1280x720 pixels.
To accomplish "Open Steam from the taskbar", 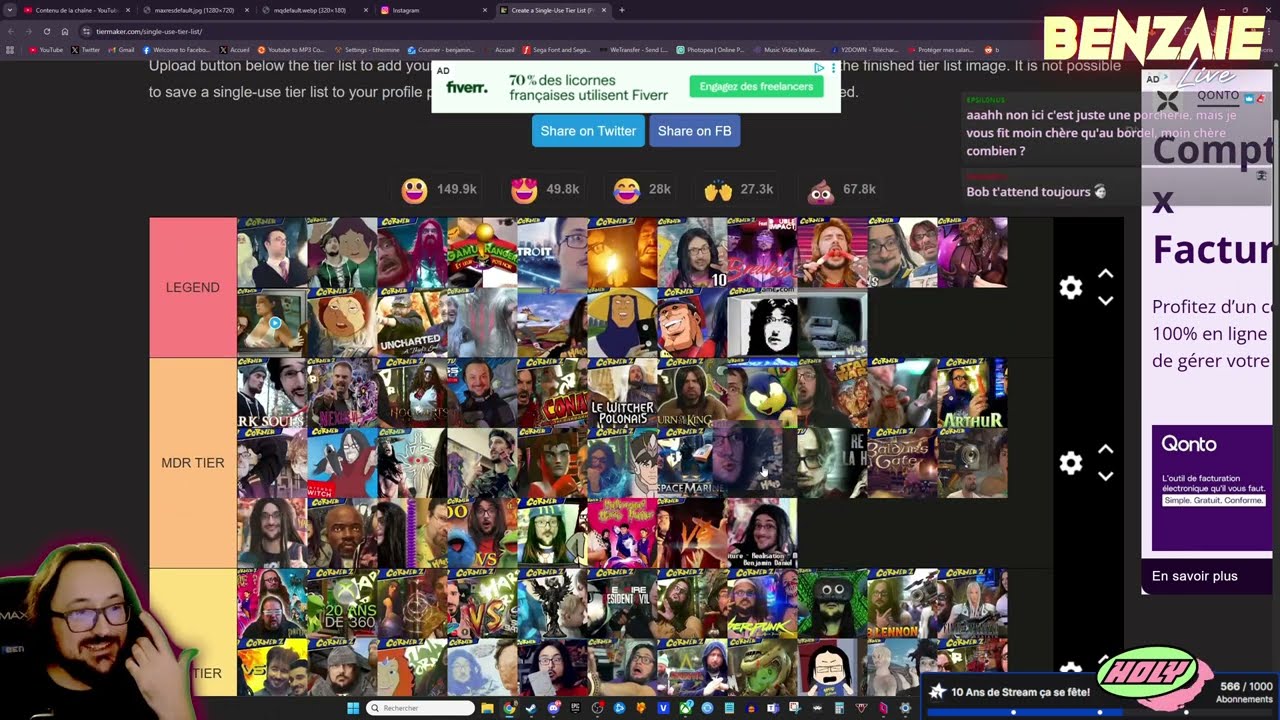I will (x=531, y=708).
